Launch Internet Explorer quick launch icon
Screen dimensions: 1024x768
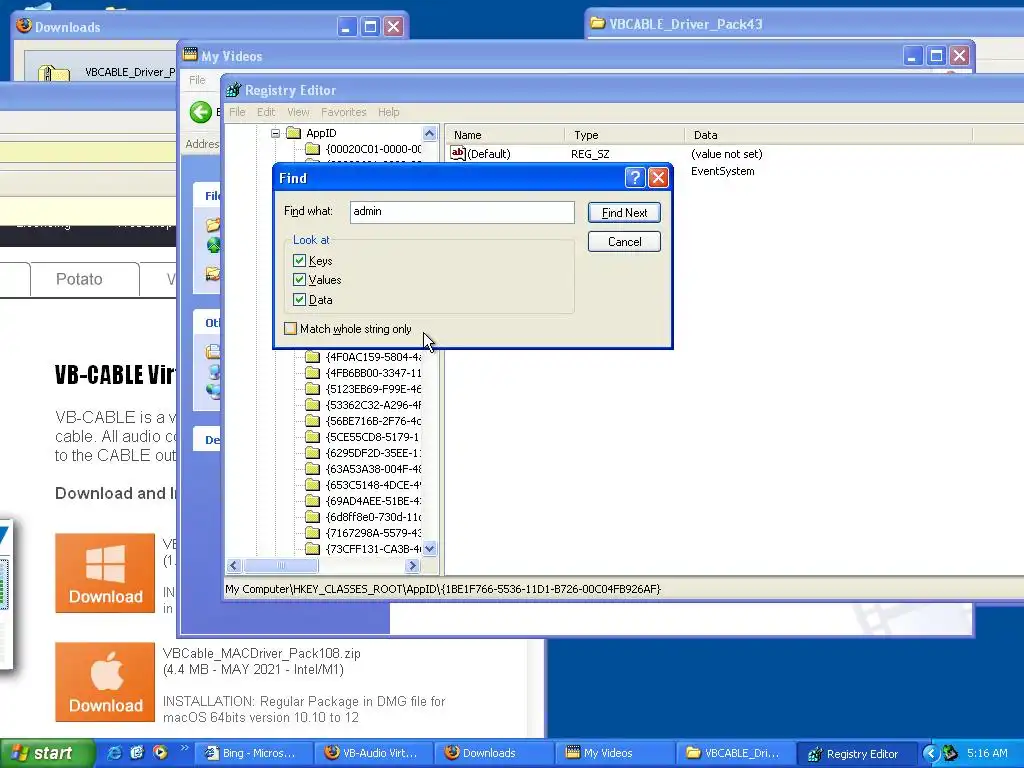click(x=114, y=753)
